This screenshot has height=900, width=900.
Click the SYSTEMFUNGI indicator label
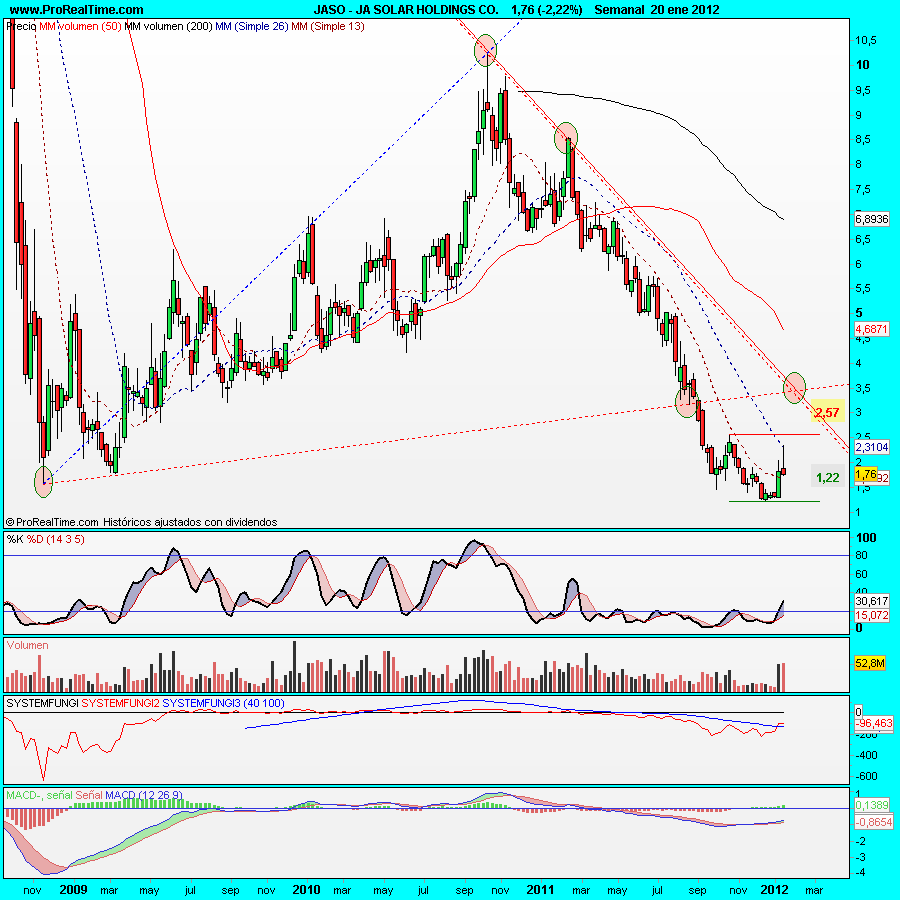[x=42, y=703]
